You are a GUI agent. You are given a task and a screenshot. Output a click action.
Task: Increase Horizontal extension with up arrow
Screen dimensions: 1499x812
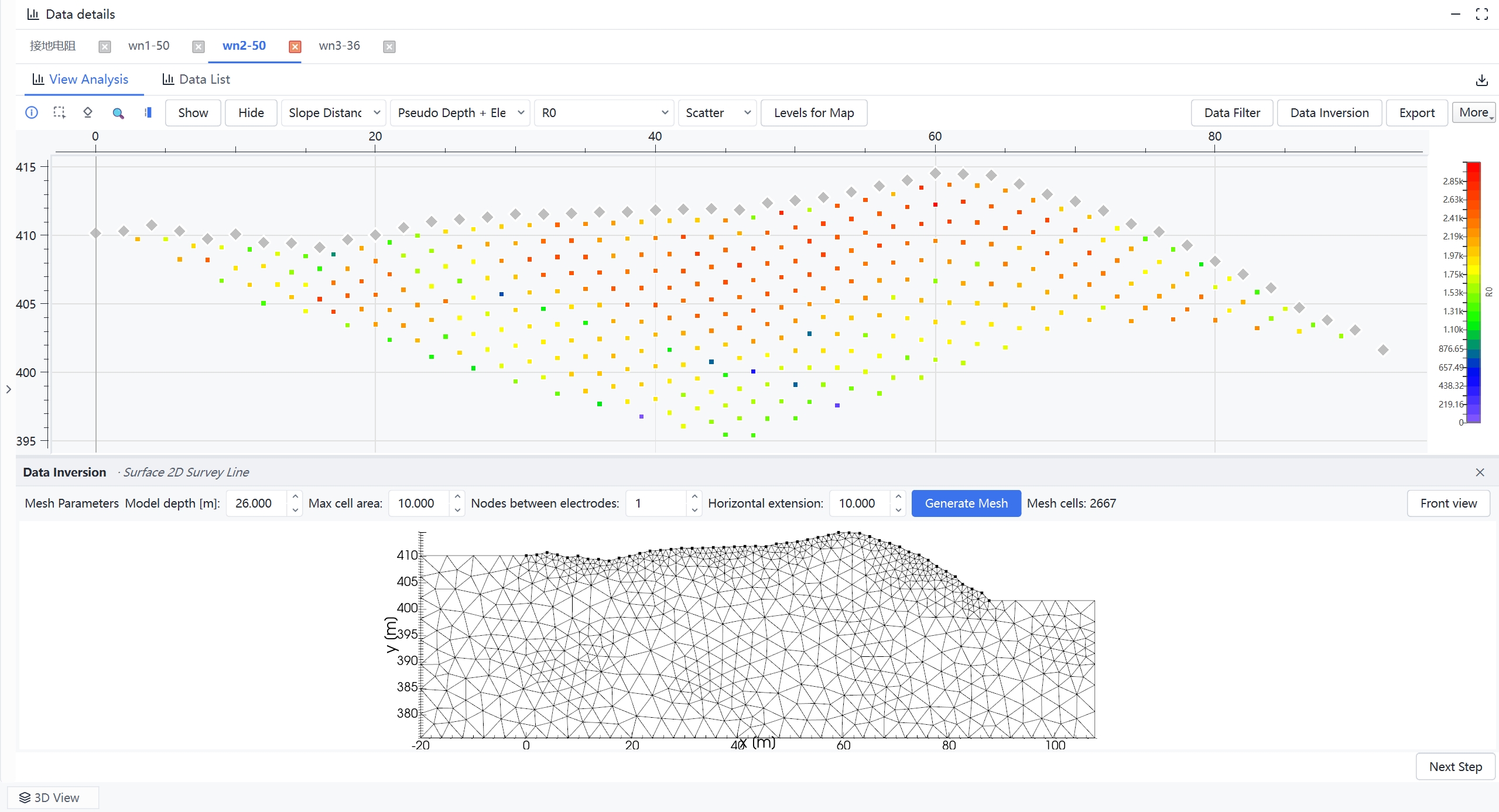coord(898,496)
